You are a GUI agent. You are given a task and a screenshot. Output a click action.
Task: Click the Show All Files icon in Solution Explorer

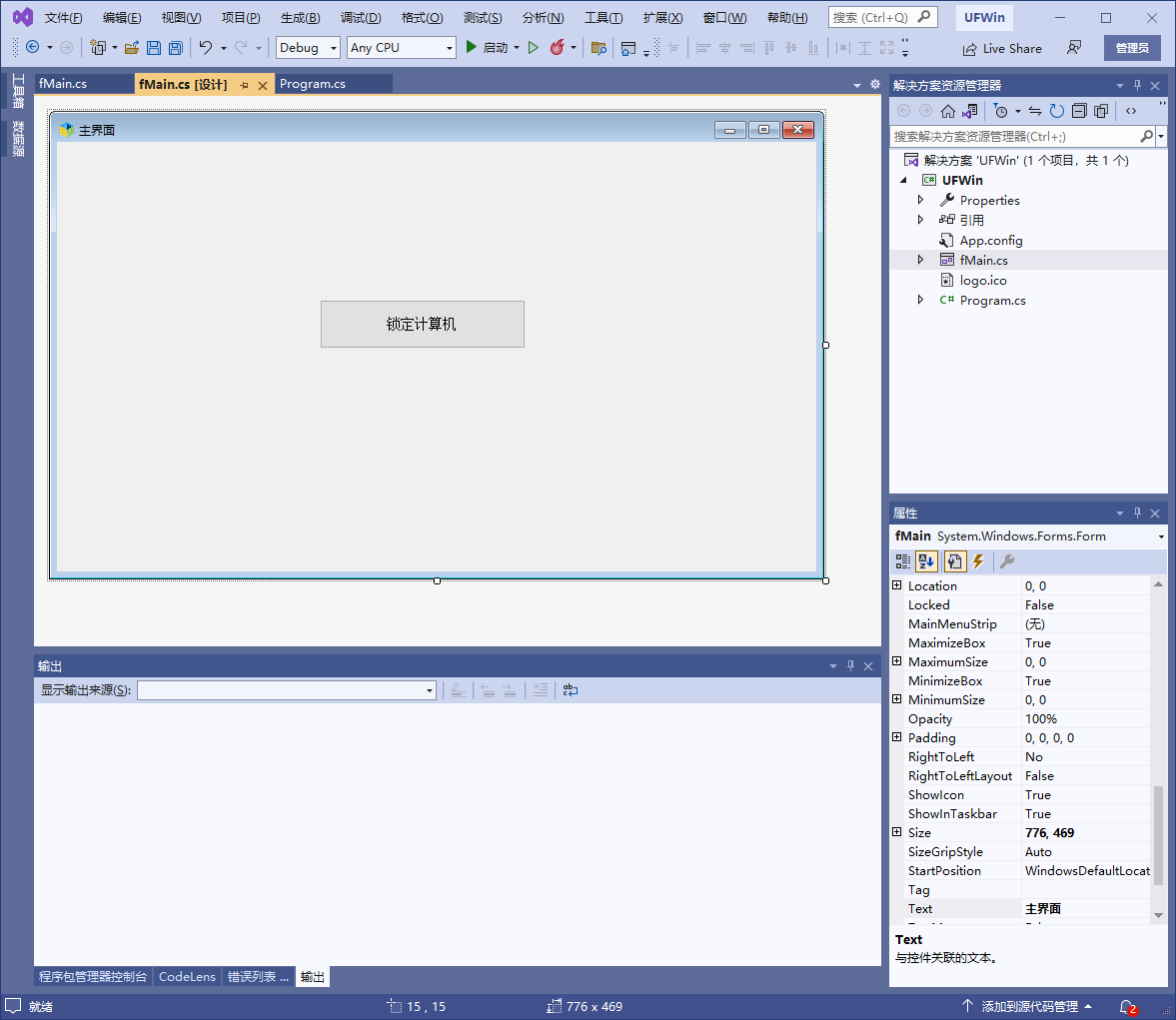[1100, 111]
